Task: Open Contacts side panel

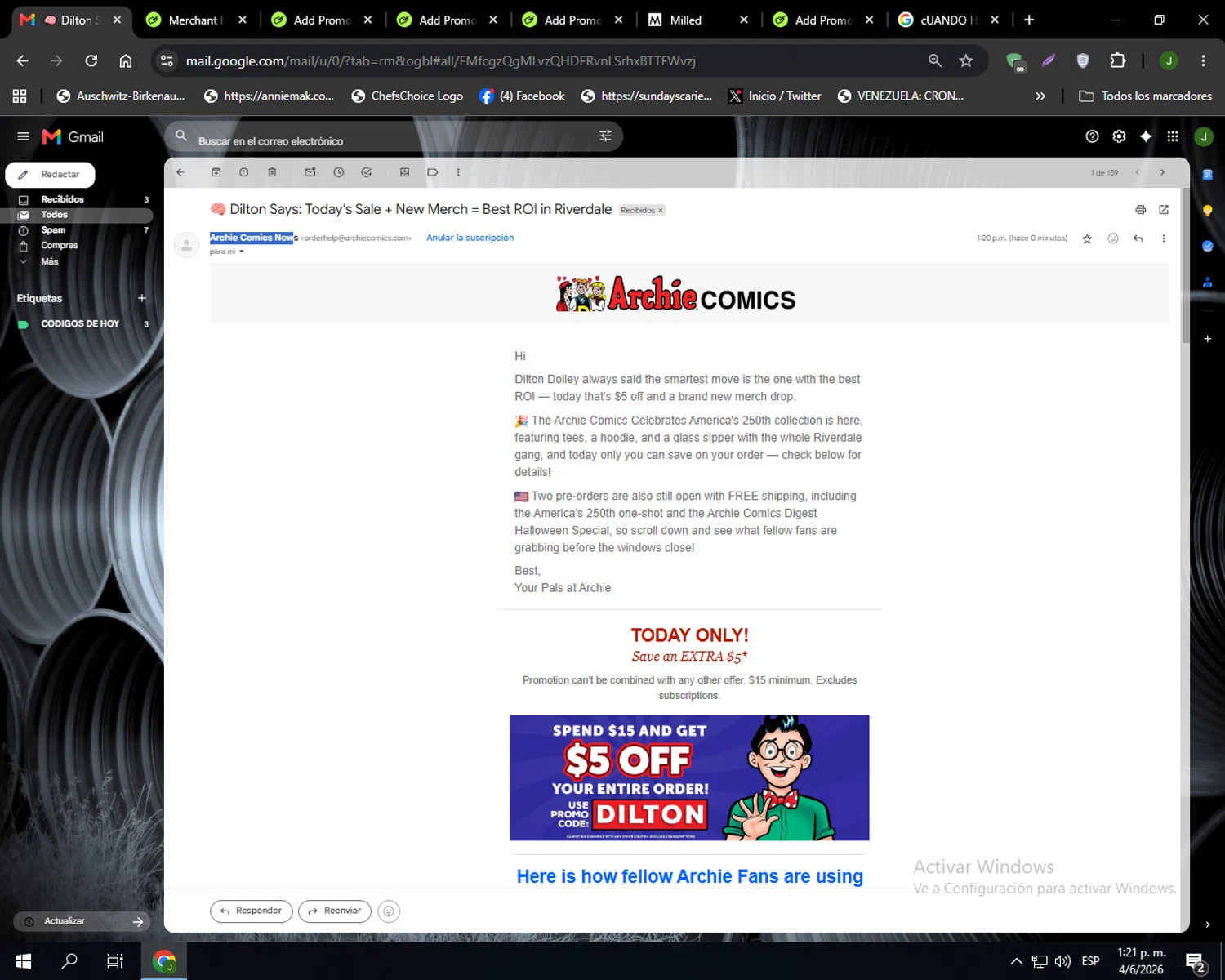Action: pos(1208,283)
